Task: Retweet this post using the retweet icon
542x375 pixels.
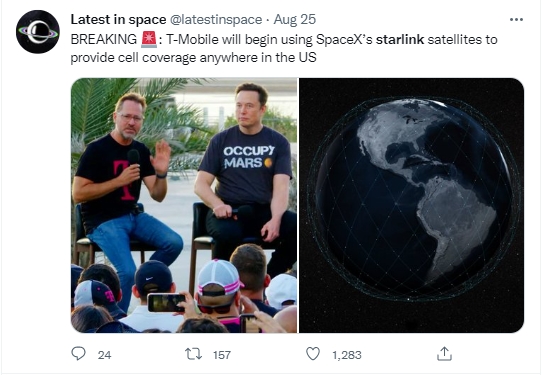Action: click(193, 354)
